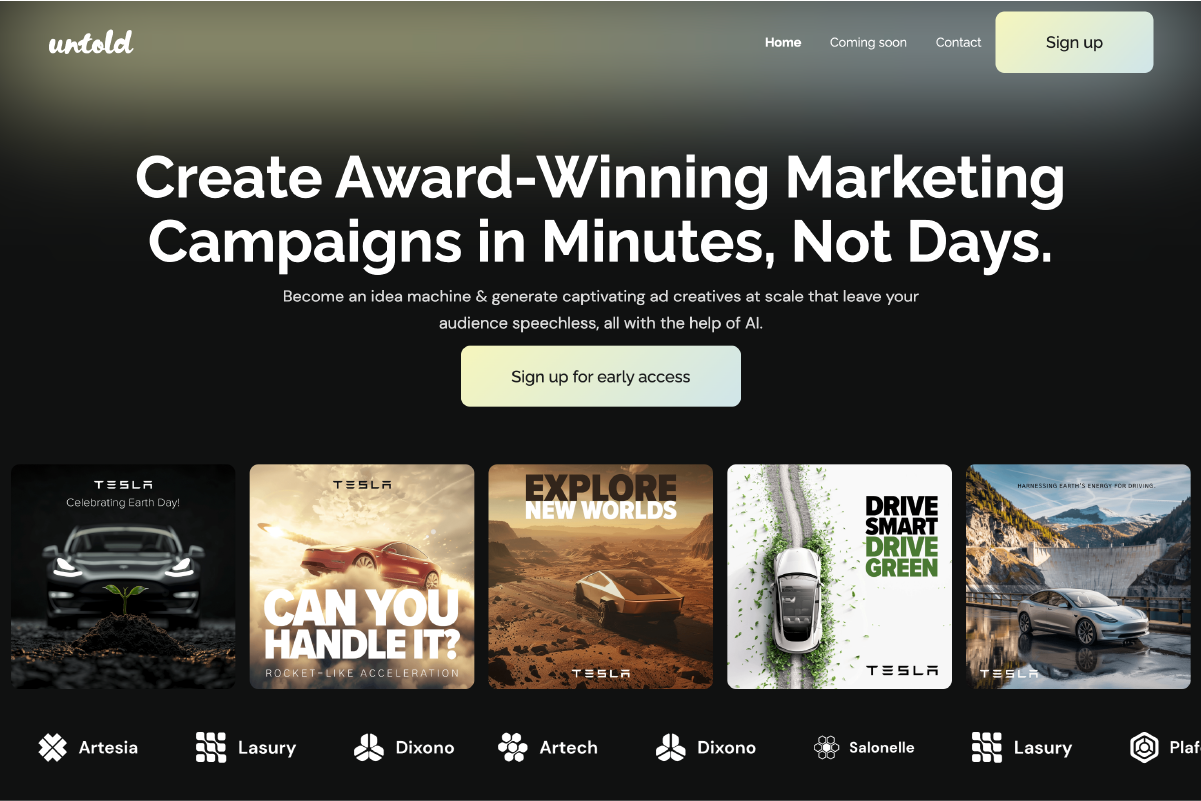
Task: Open the Can You Handle It ad
Action: [362, 576]
